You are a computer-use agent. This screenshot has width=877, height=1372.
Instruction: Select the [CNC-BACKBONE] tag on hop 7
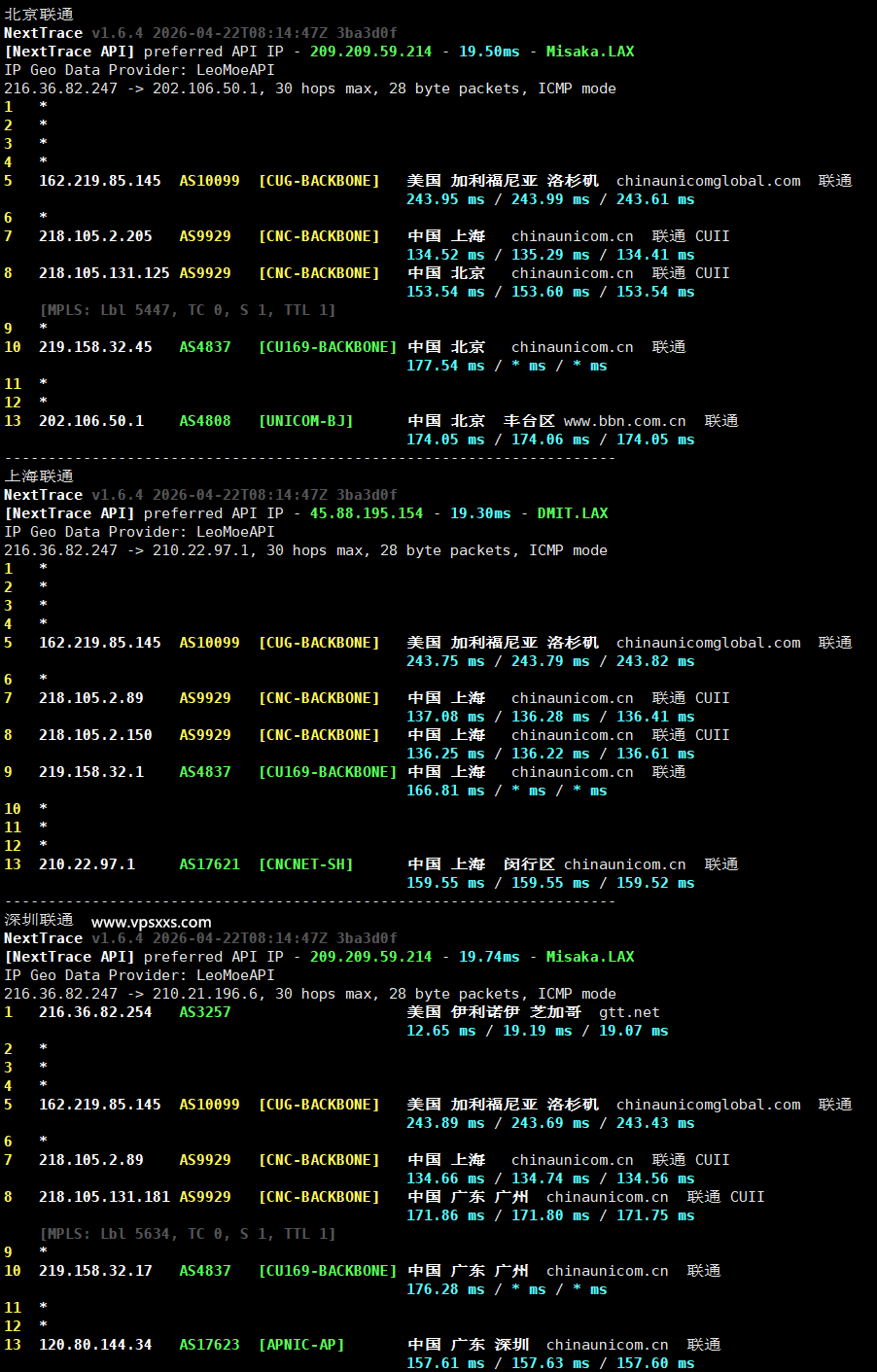point(320,235)
